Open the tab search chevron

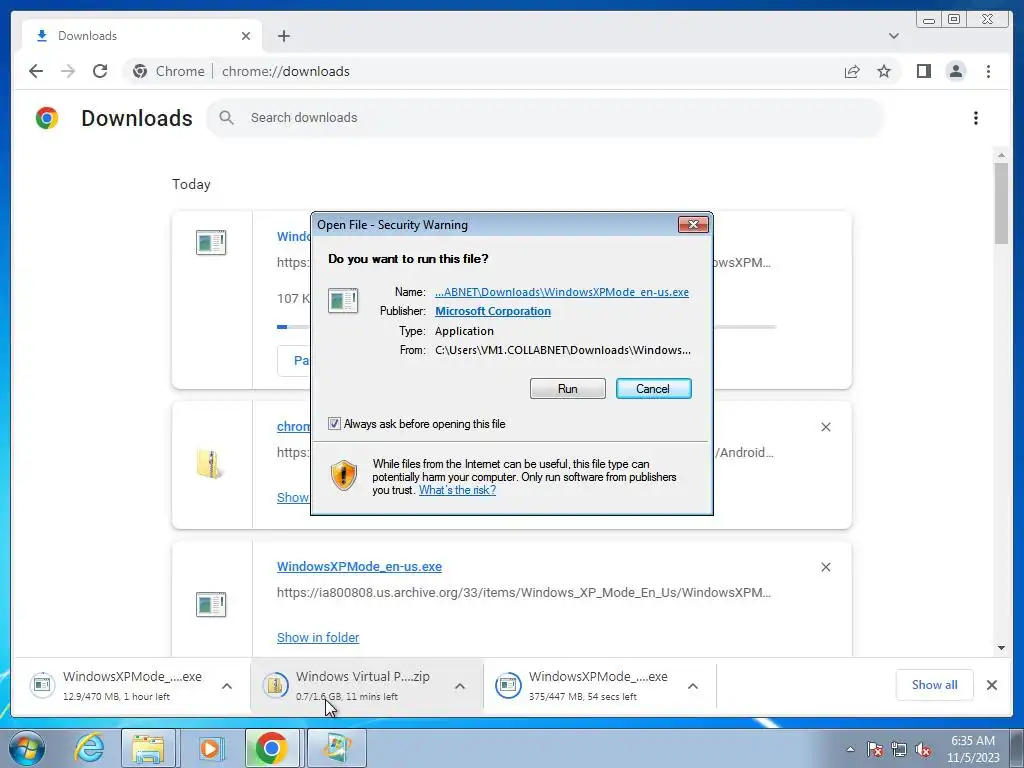pos(893,36)
